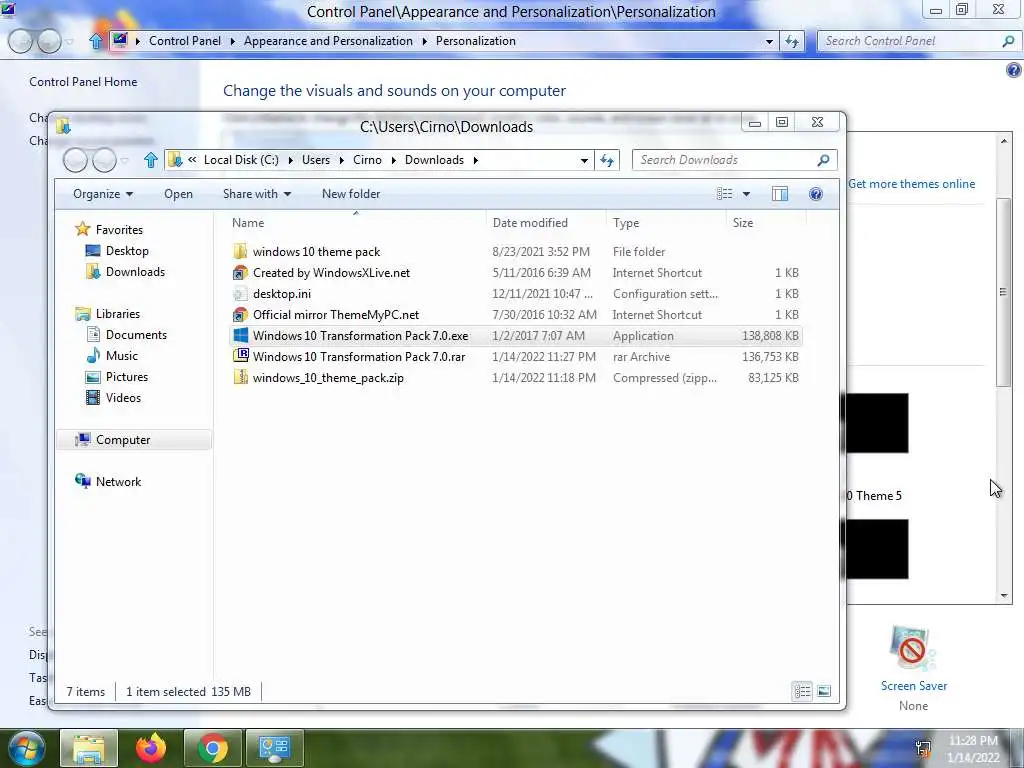
Task: Open the Share with dropdown
Action: click(x=257, y=194)
